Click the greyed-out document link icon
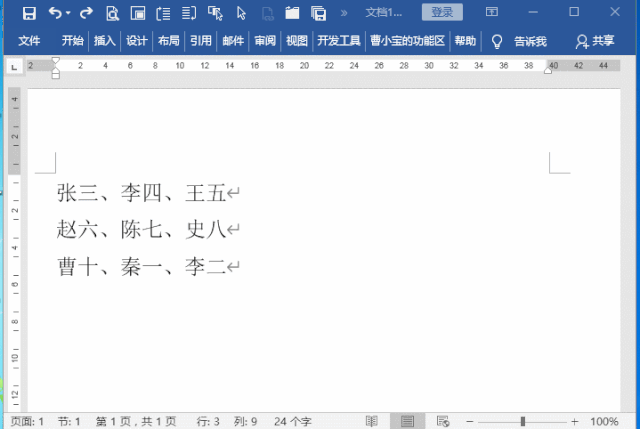Screen dimensions: 640x429 [267, 14]
